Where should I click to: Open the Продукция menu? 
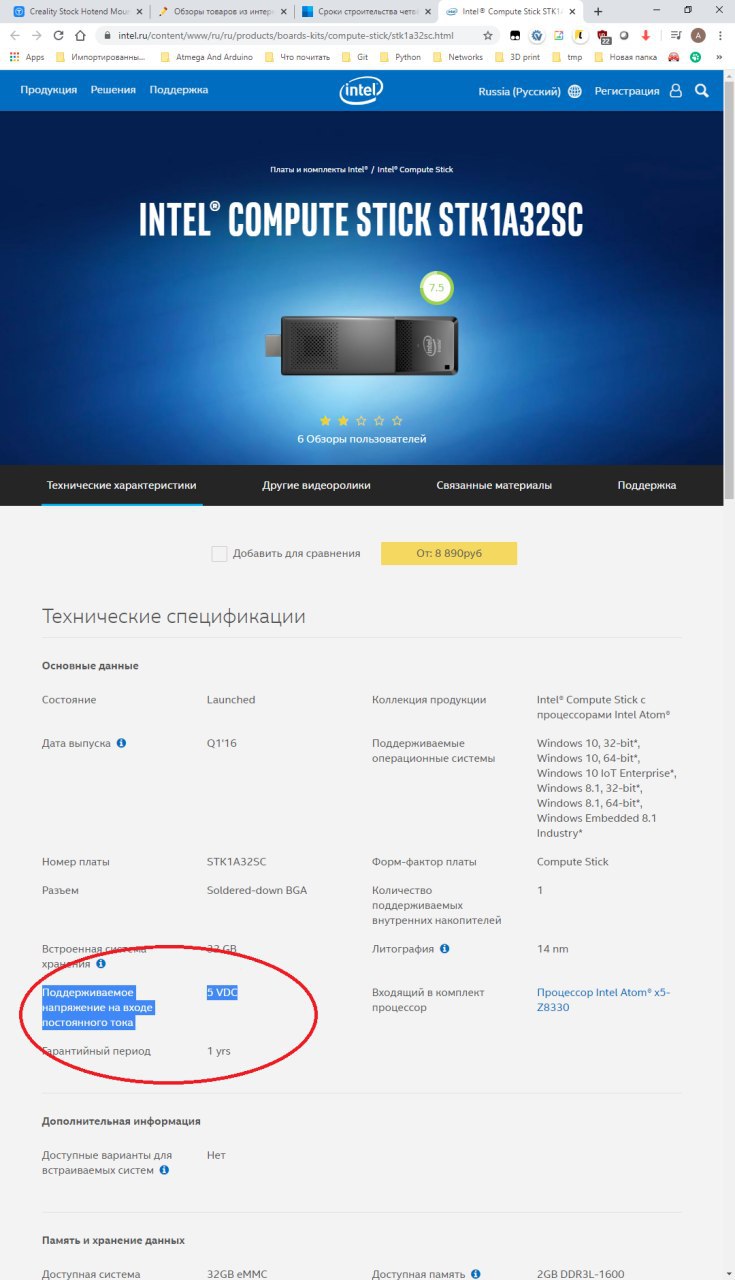tap(49, 90)
